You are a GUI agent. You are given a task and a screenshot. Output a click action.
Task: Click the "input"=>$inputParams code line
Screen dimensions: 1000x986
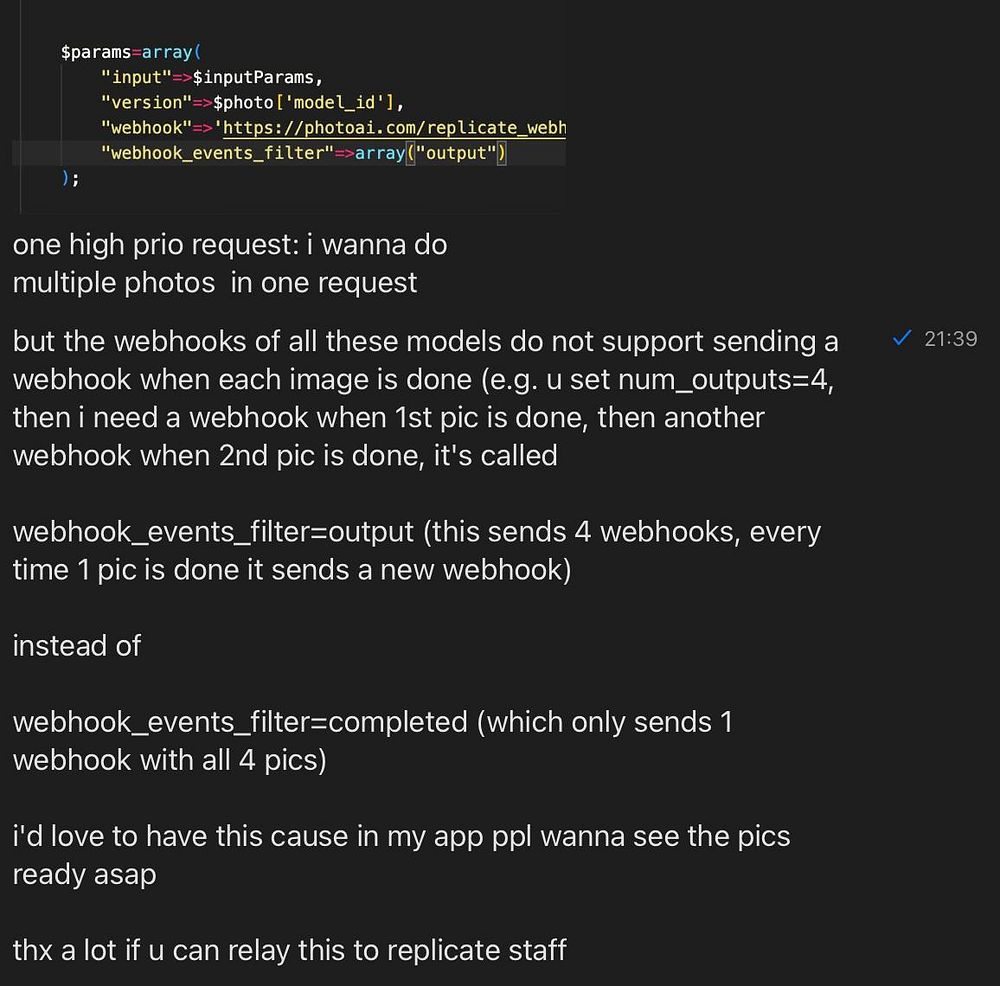tap(211, 77)
